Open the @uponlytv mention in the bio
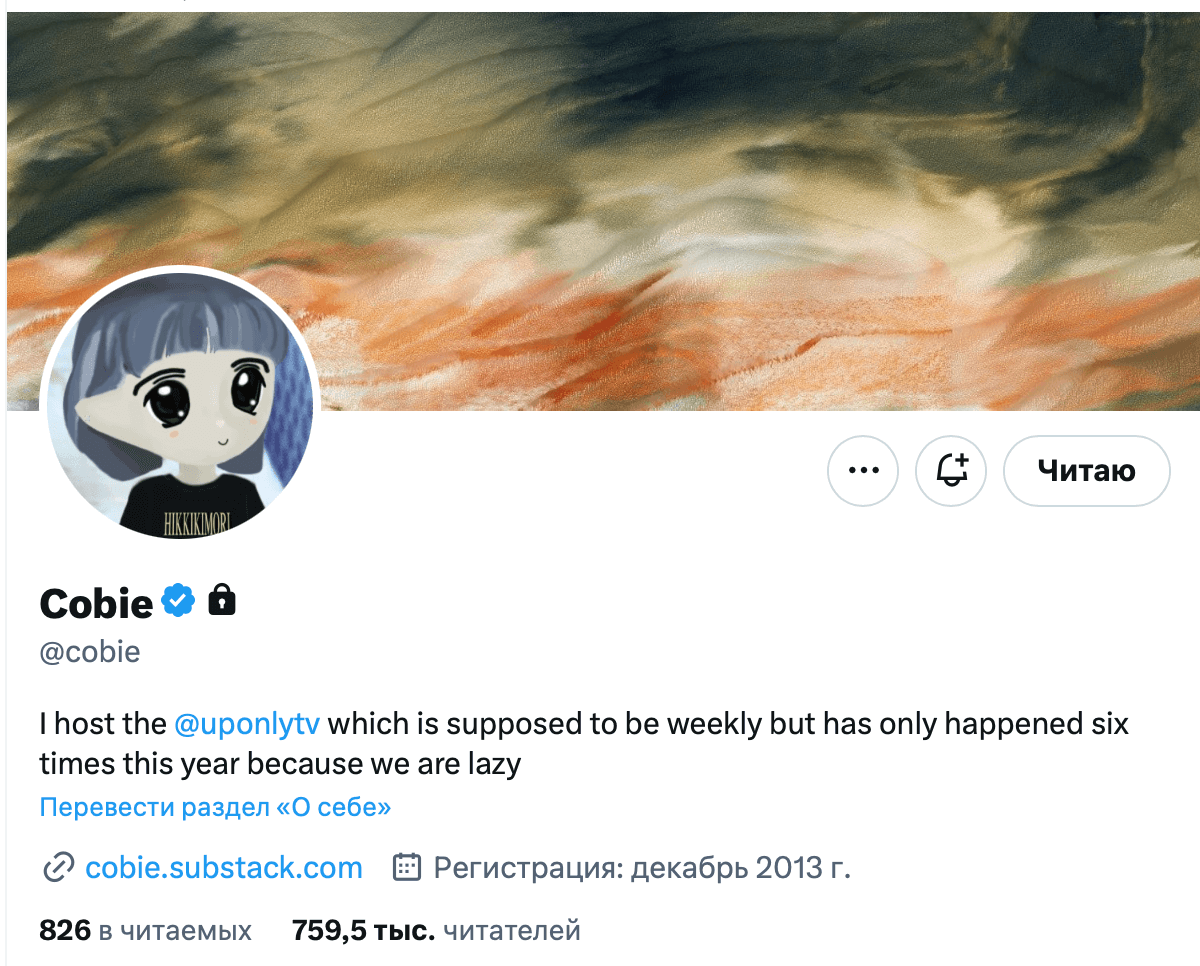The image size is (1200, 966). [x=248, y=723]
